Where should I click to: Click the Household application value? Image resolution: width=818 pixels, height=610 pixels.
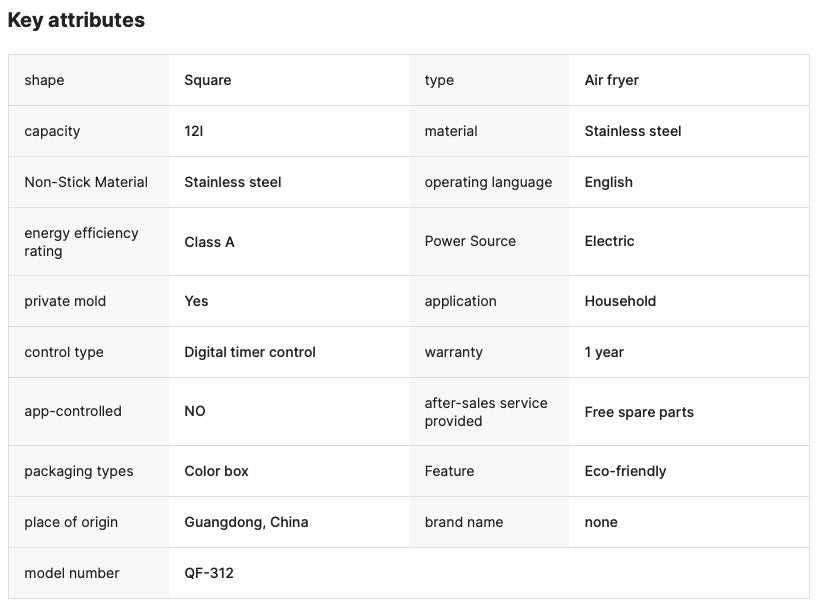[x=620, y=301]
